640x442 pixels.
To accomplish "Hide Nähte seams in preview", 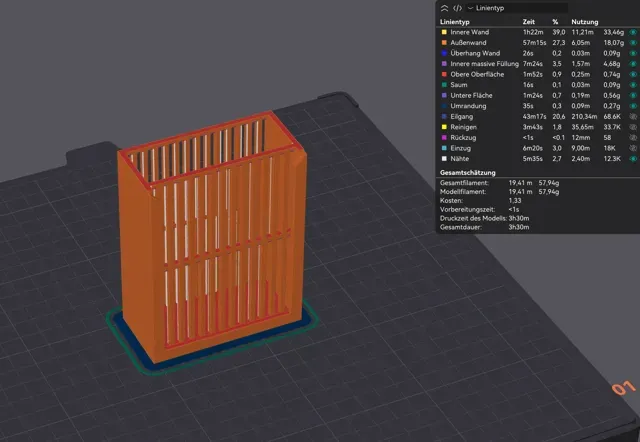I will pyautogui.click(x=633, y=159).
